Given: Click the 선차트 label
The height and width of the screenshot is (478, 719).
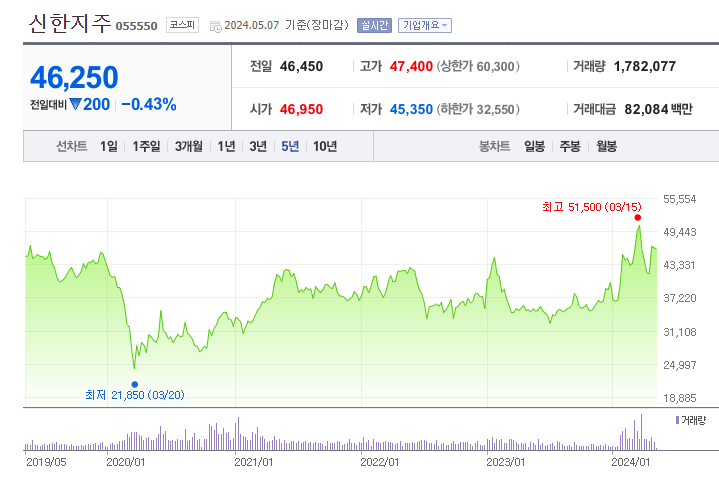Looking at the screenshot, I should (72, 146).
